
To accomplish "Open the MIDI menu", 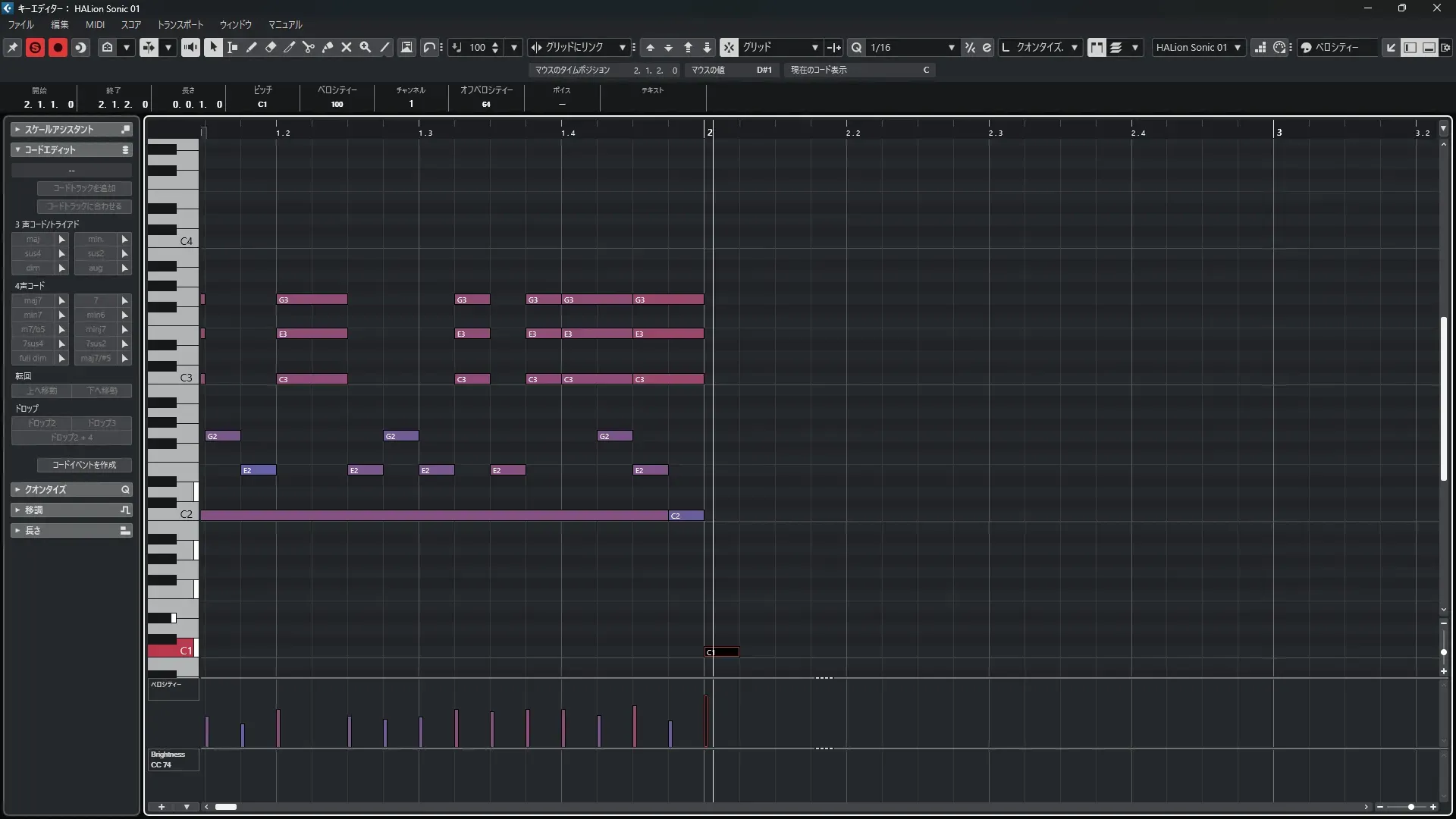I will pyautogui.click(x=95, y=25).
